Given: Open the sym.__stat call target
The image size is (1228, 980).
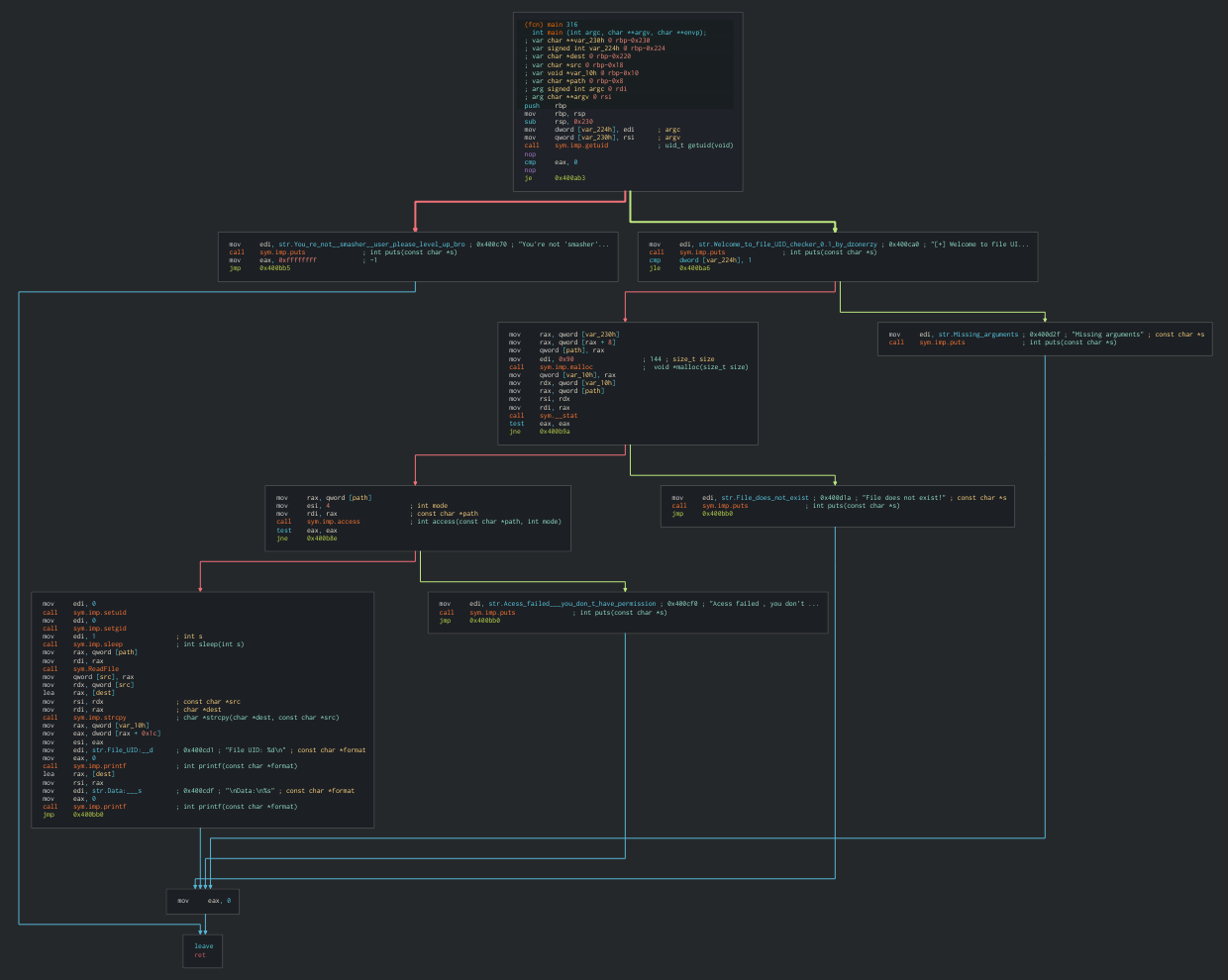Looking at the screenshot, I should pyautogui.click(x=558, y=416).
